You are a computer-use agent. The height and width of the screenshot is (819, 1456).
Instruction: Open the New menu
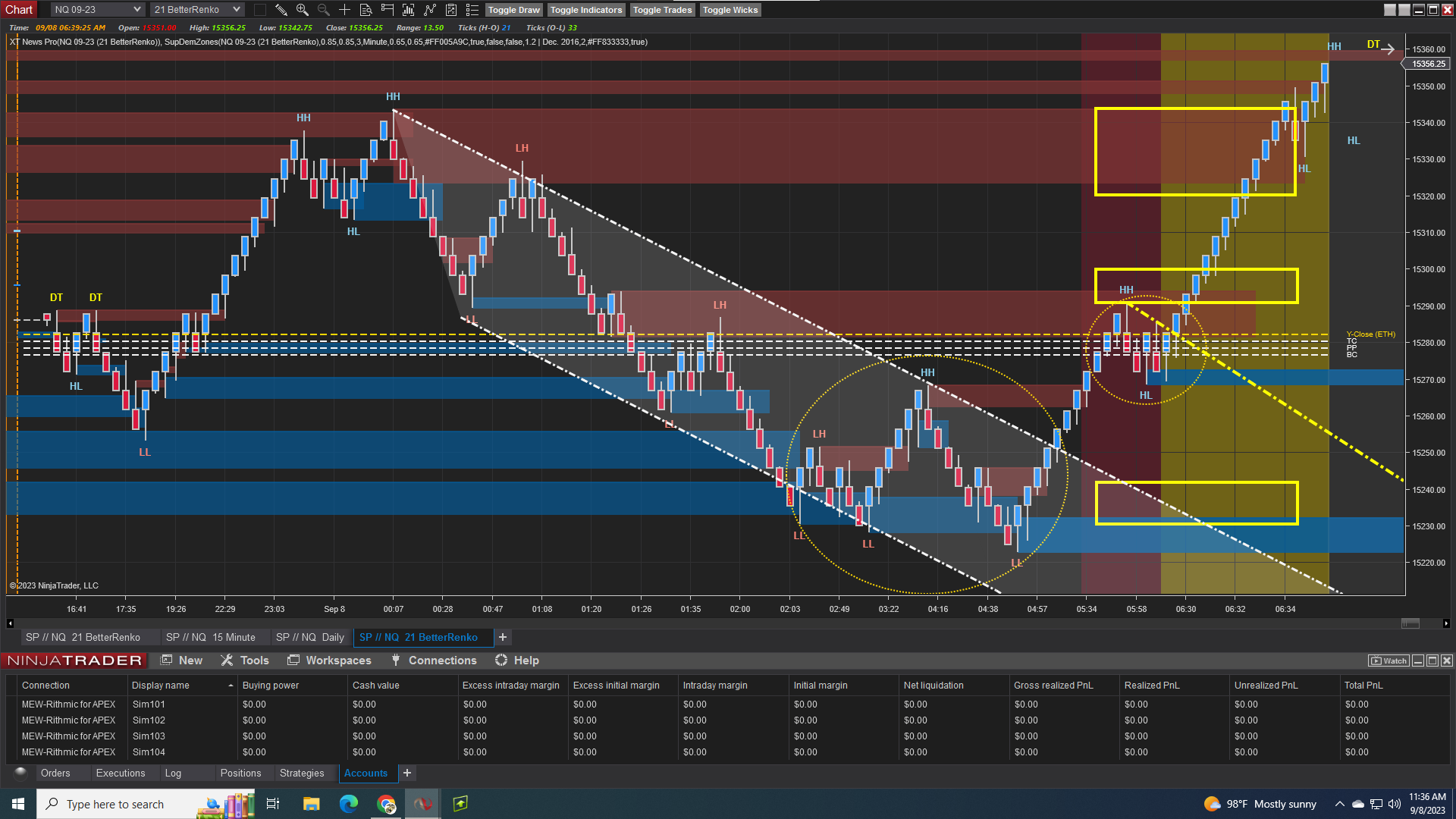coord(181,661)
